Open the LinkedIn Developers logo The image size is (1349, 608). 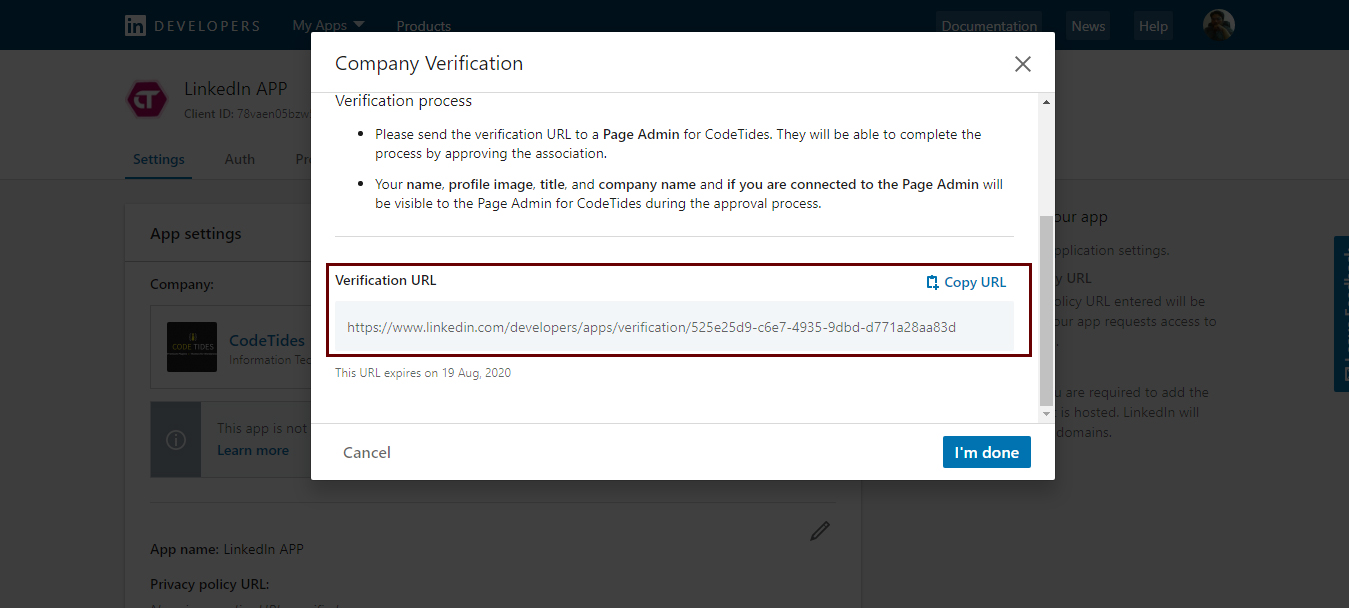192,26
